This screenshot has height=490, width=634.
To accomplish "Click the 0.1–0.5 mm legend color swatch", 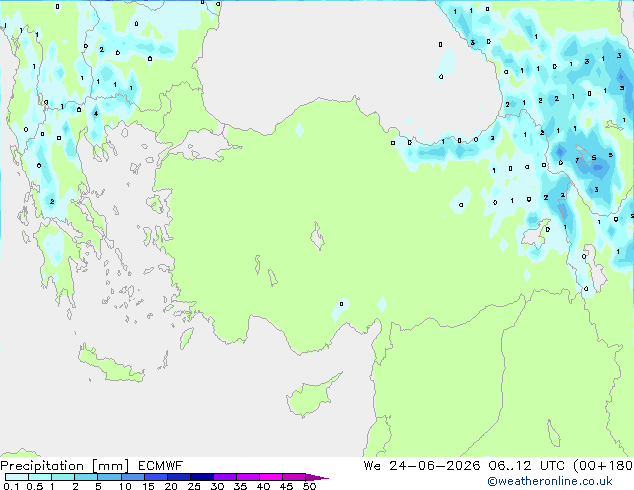I will (x=17, y=477).
